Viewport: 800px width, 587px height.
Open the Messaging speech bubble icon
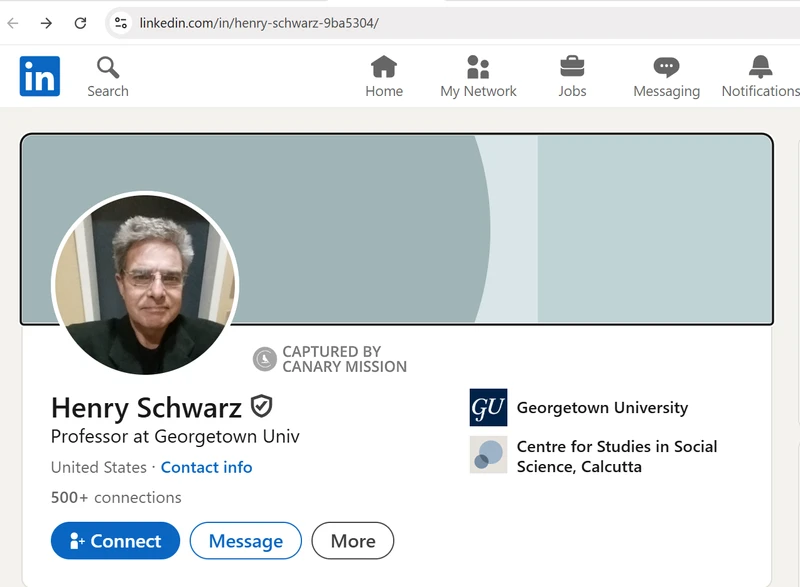(x=666, y=67)
